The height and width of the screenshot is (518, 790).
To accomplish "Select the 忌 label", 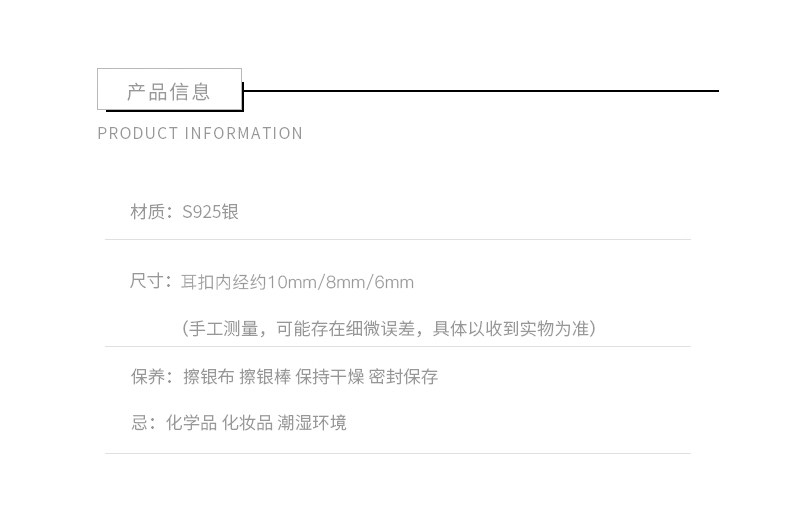I will (x=139, y=423).
